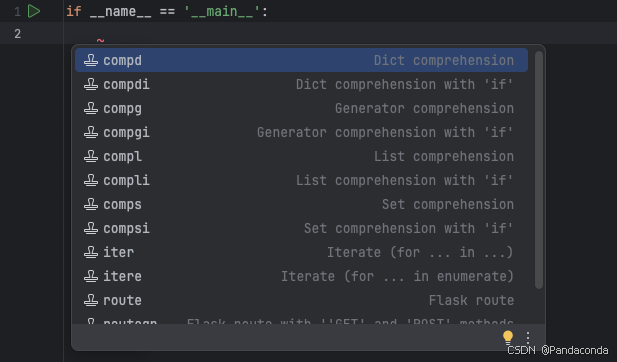Click the completion popup vertical scrollbar

539,170
